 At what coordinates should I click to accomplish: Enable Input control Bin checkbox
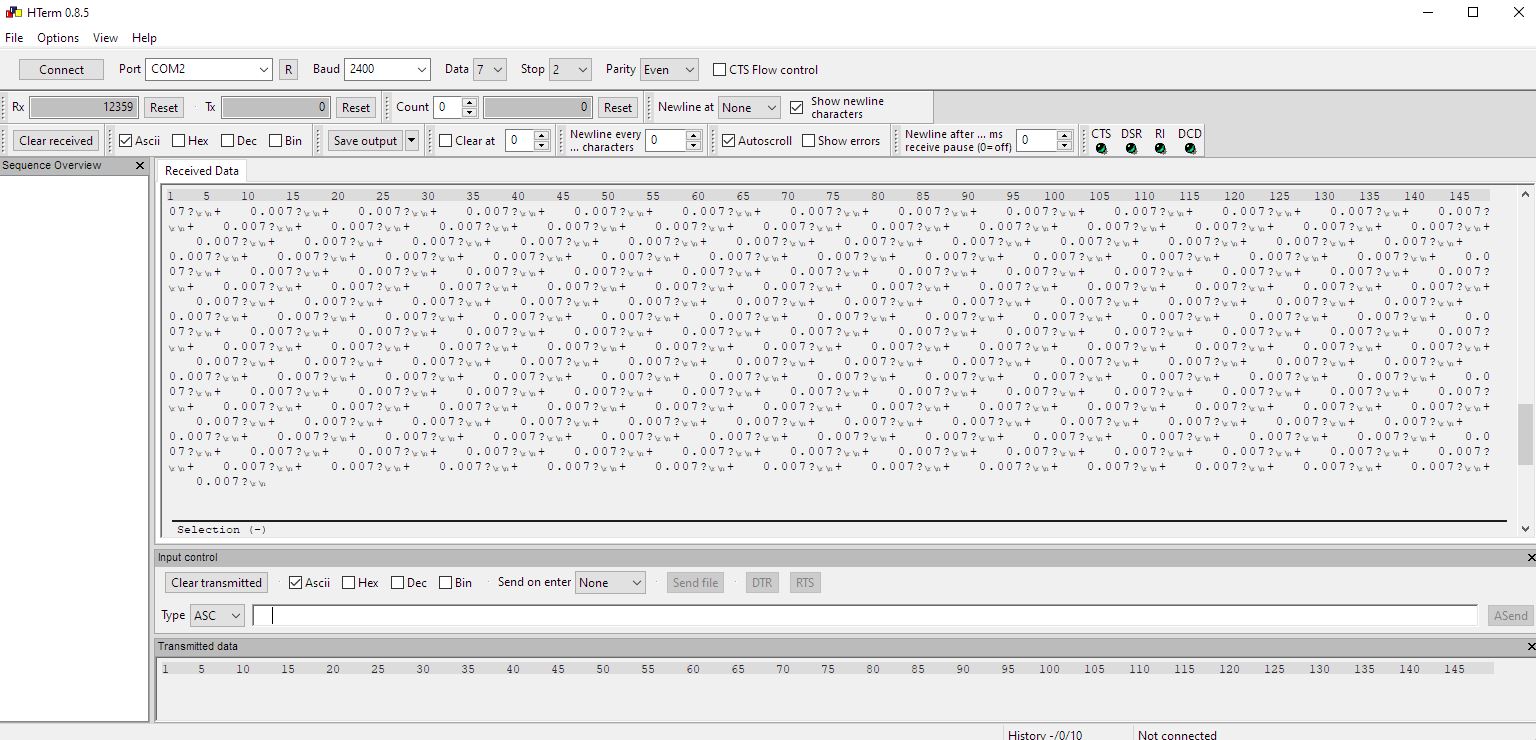click(x=445, y=583)
